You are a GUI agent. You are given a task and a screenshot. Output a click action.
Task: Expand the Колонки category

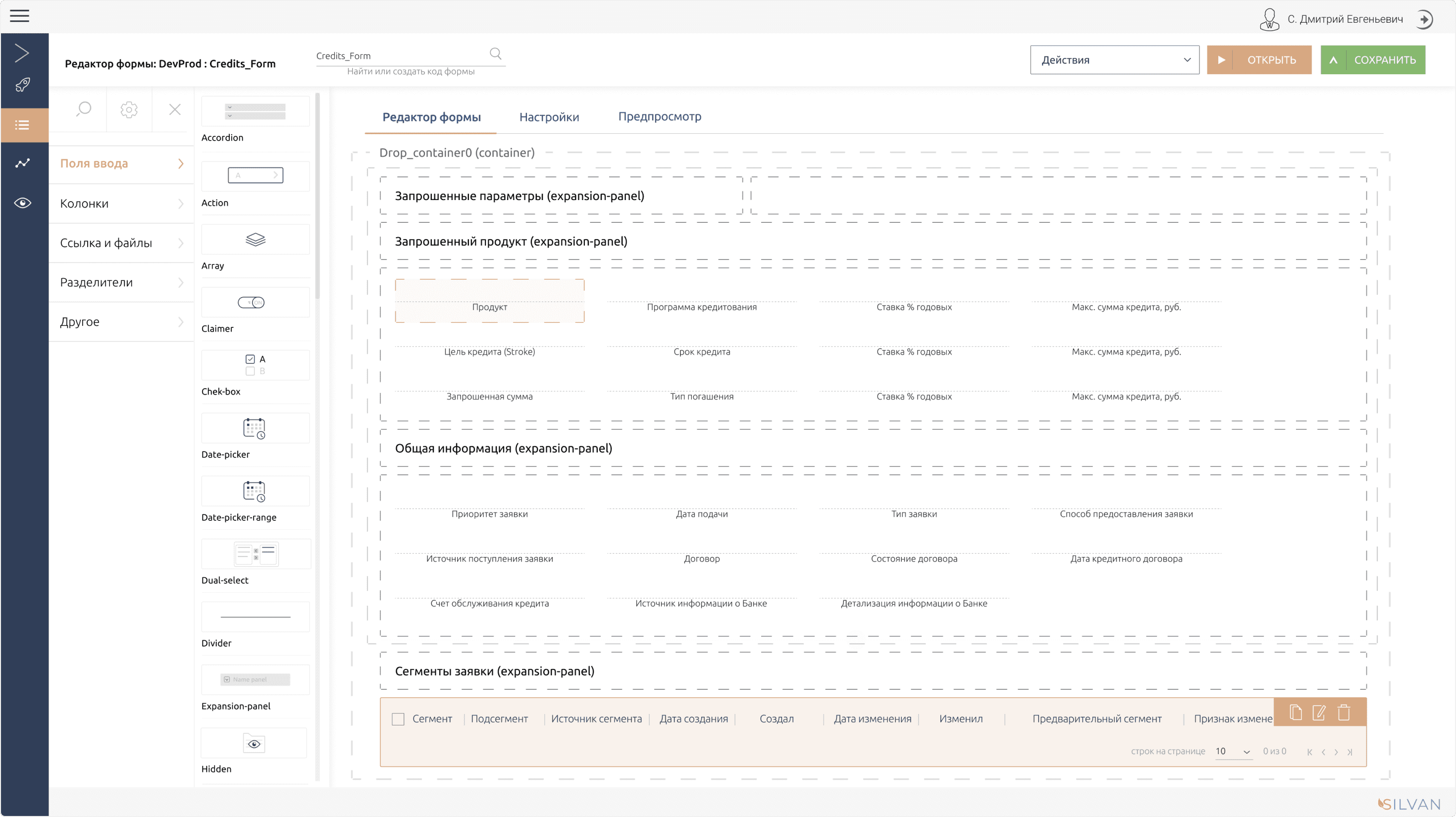click(121, 204)
